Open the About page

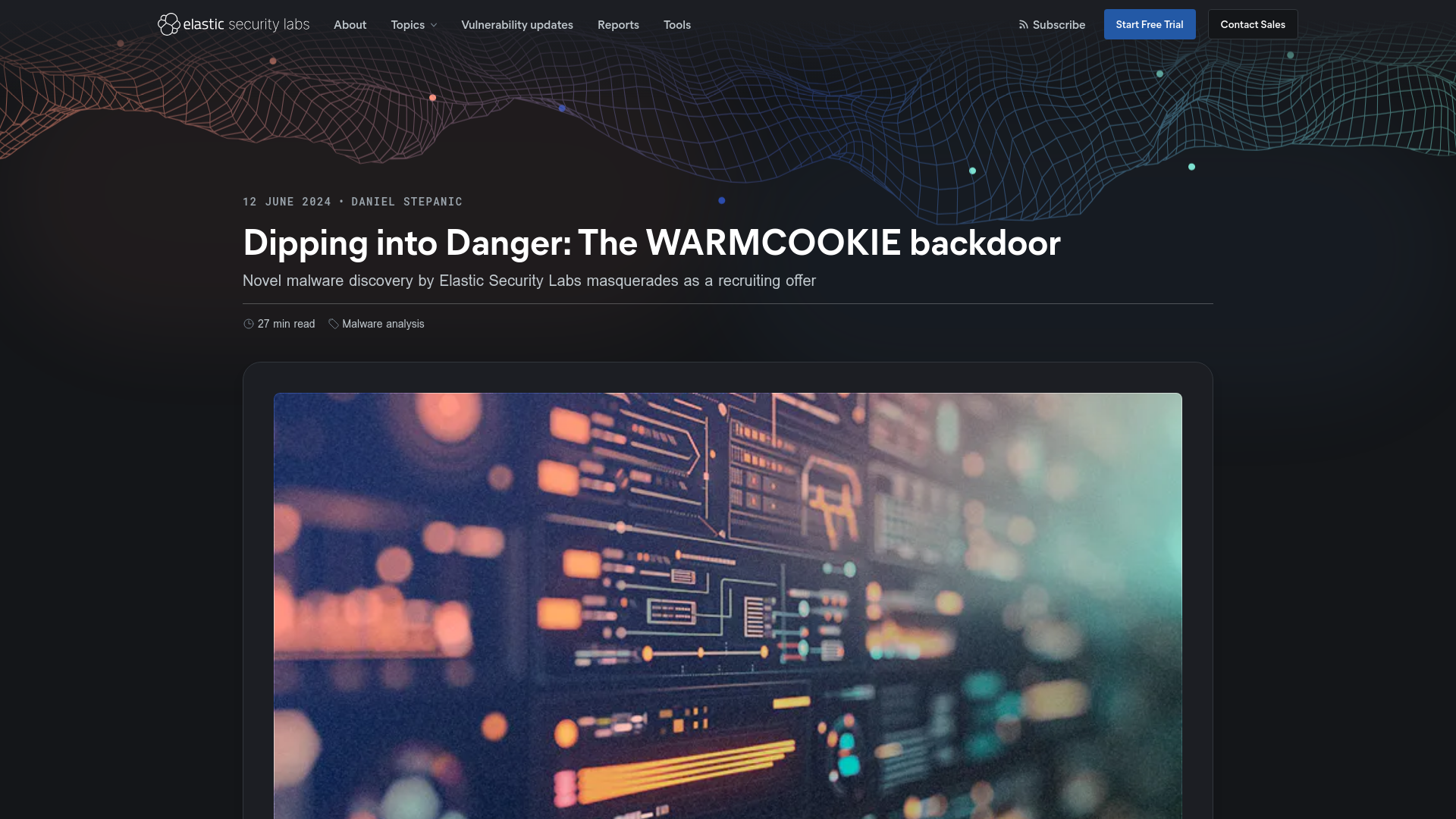click(x=350, y=24)
